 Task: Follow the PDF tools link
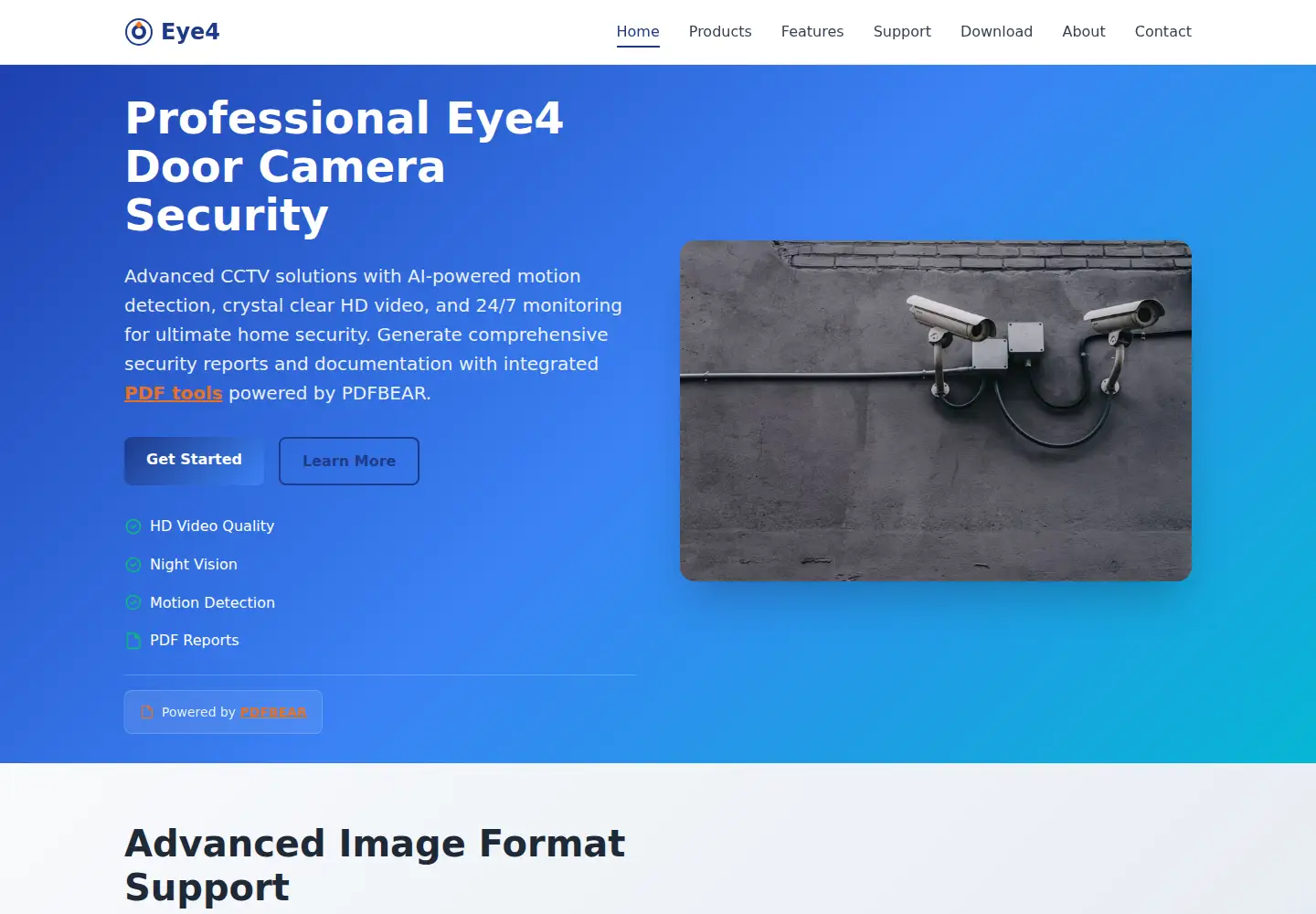(x=174, y=393)
